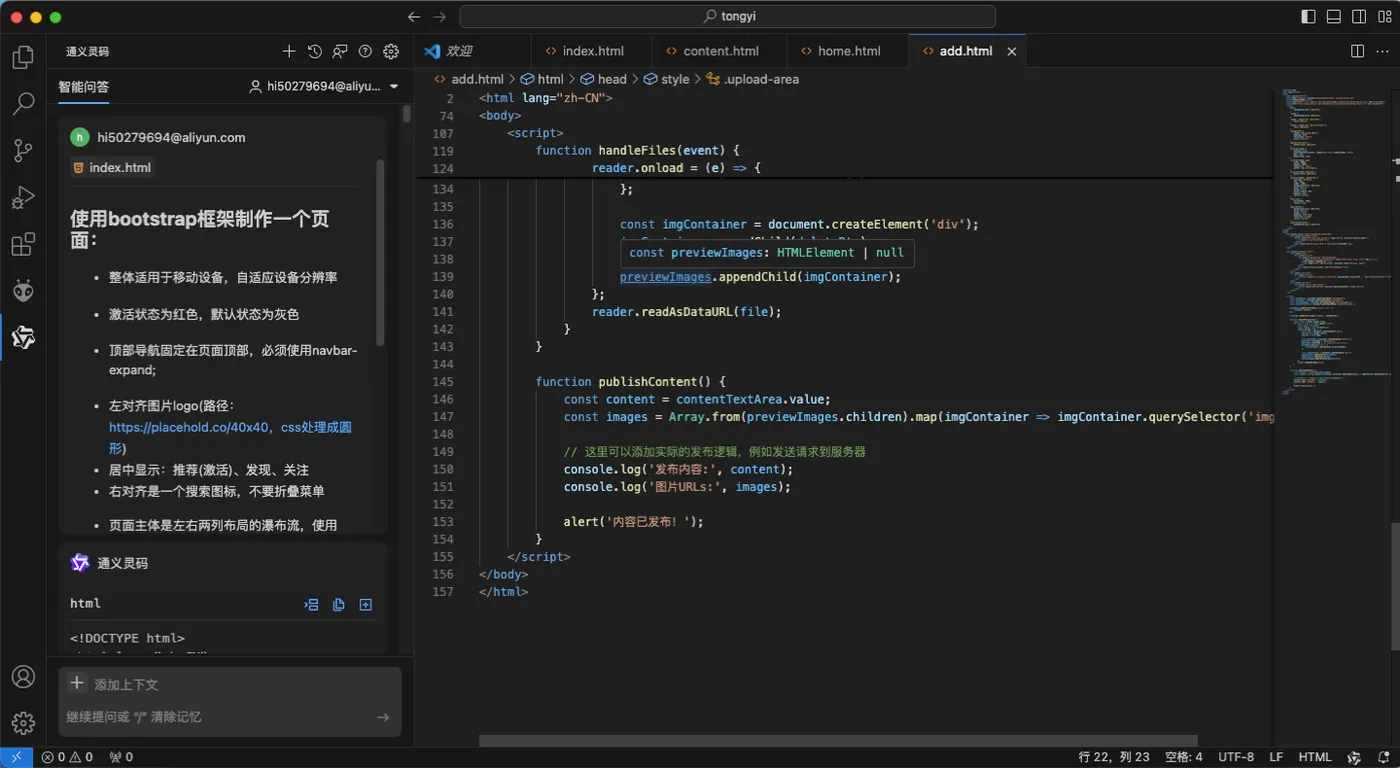Open the remote window status icon
The image size is (1400, 768).
17,757
